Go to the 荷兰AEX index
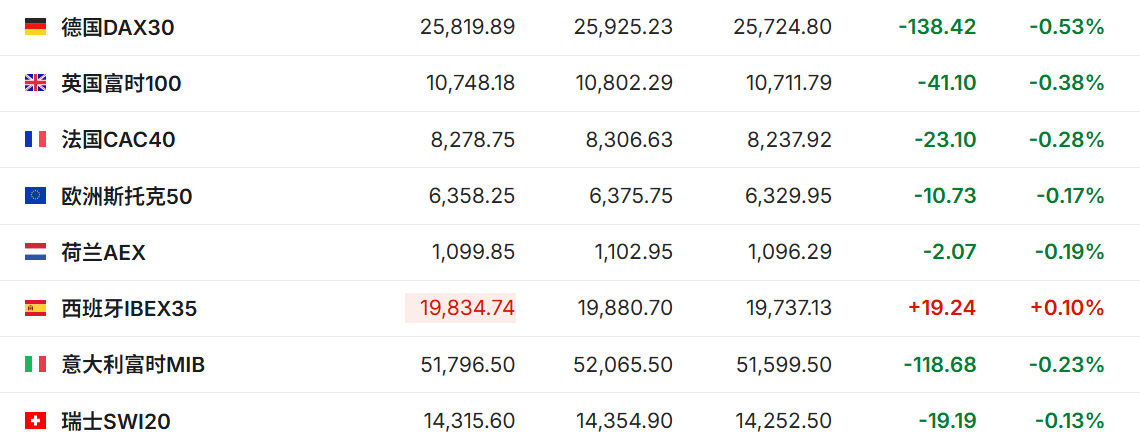The width and height of the screenshot is (1140, 445). click(104, 252)
